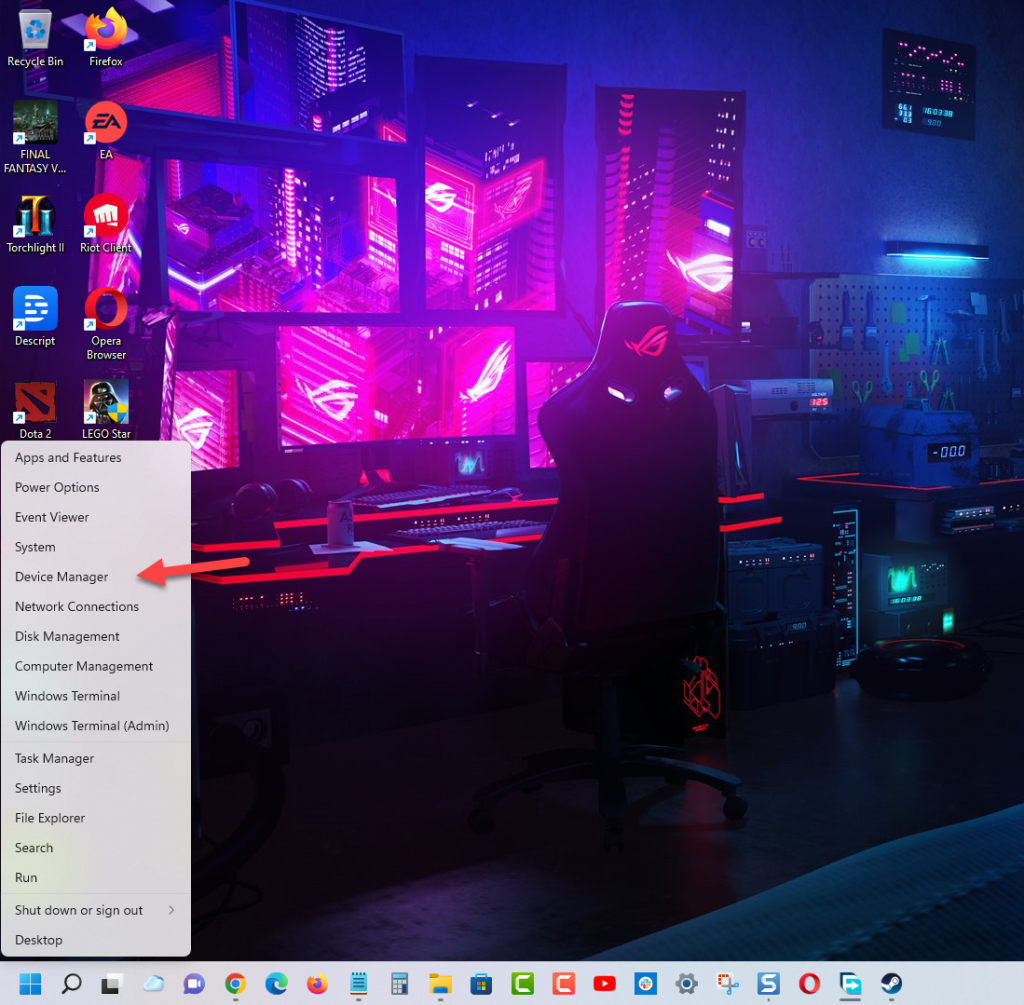The height and width of the screenshot is (1005, 1024).
Task: Open Device Manager from the menu
Action: 61,577
